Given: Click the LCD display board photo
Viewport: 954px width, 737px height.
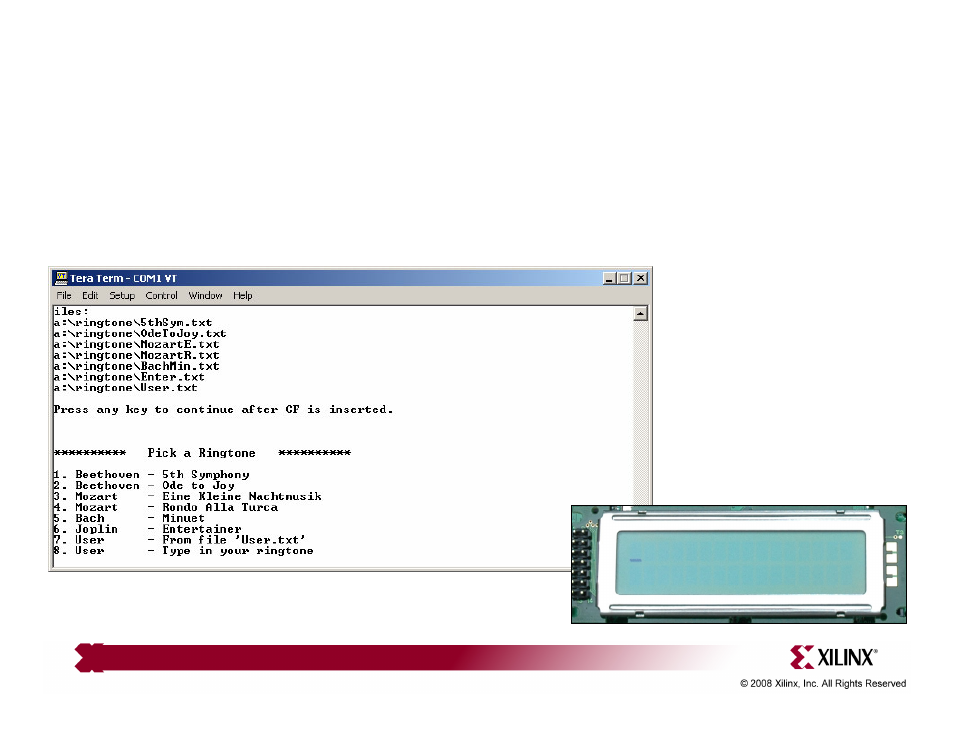Looking at the screenshot, I should coord(739,564).
